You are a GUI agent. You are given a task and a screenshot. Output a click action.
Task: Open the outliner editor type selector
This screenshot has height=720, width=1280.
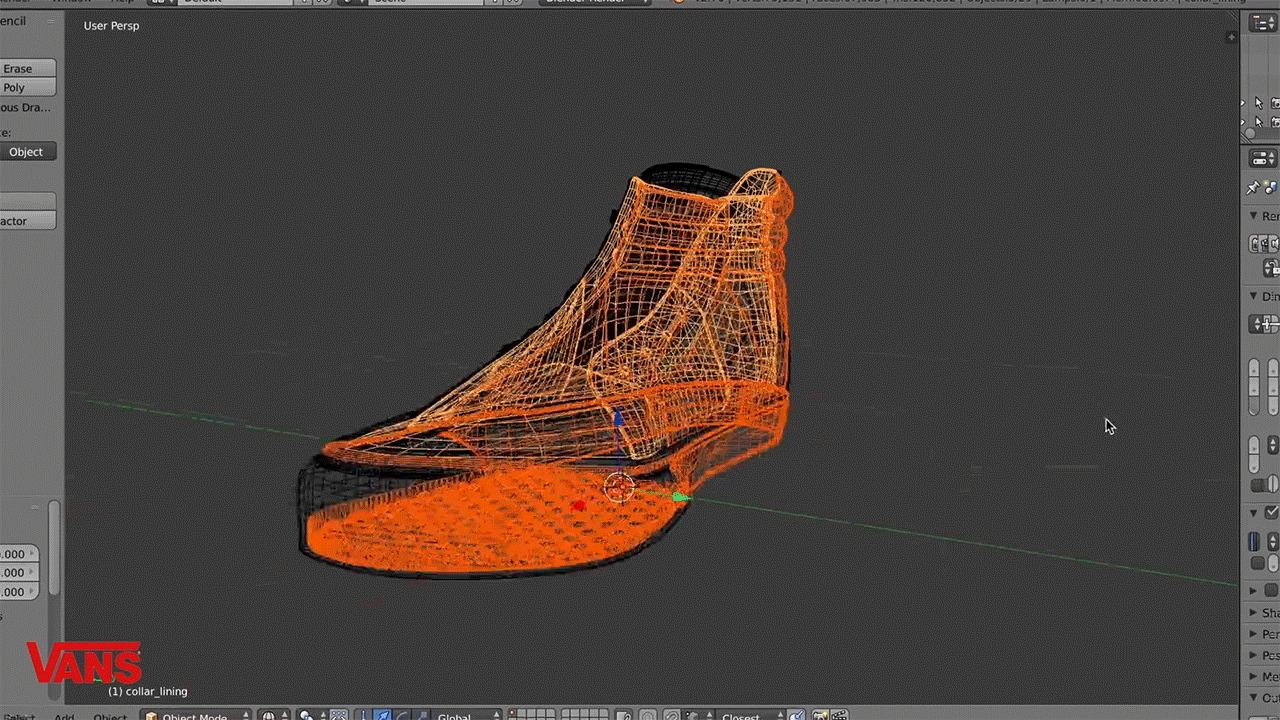point(1263,23)
